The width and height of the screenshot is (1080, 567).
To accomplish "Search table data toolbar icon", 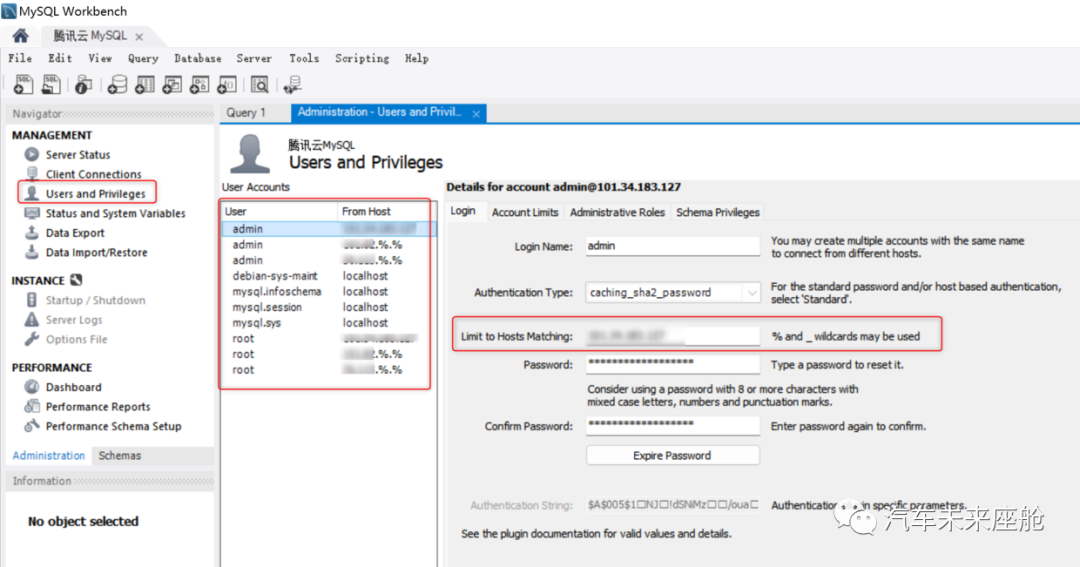I will click(x=260, y=85).
